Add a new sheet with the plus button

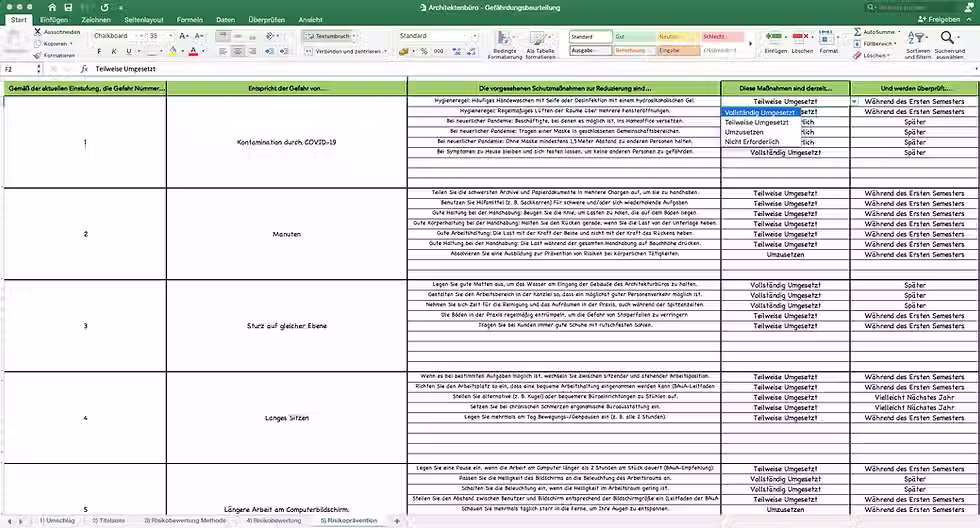(396, 521)
